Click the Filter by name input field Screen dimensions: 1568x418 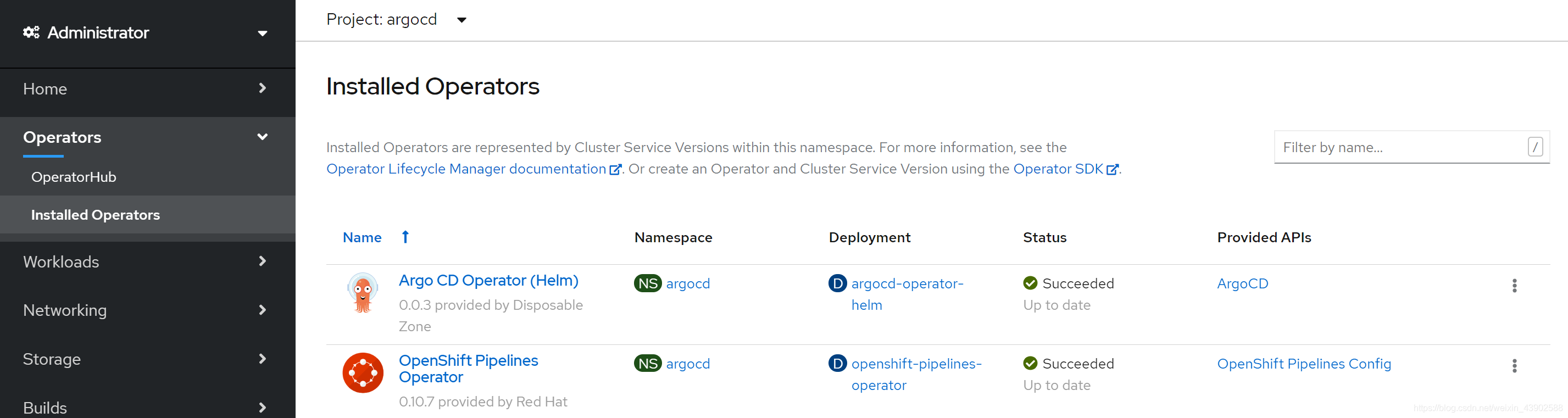[1411, 147]
